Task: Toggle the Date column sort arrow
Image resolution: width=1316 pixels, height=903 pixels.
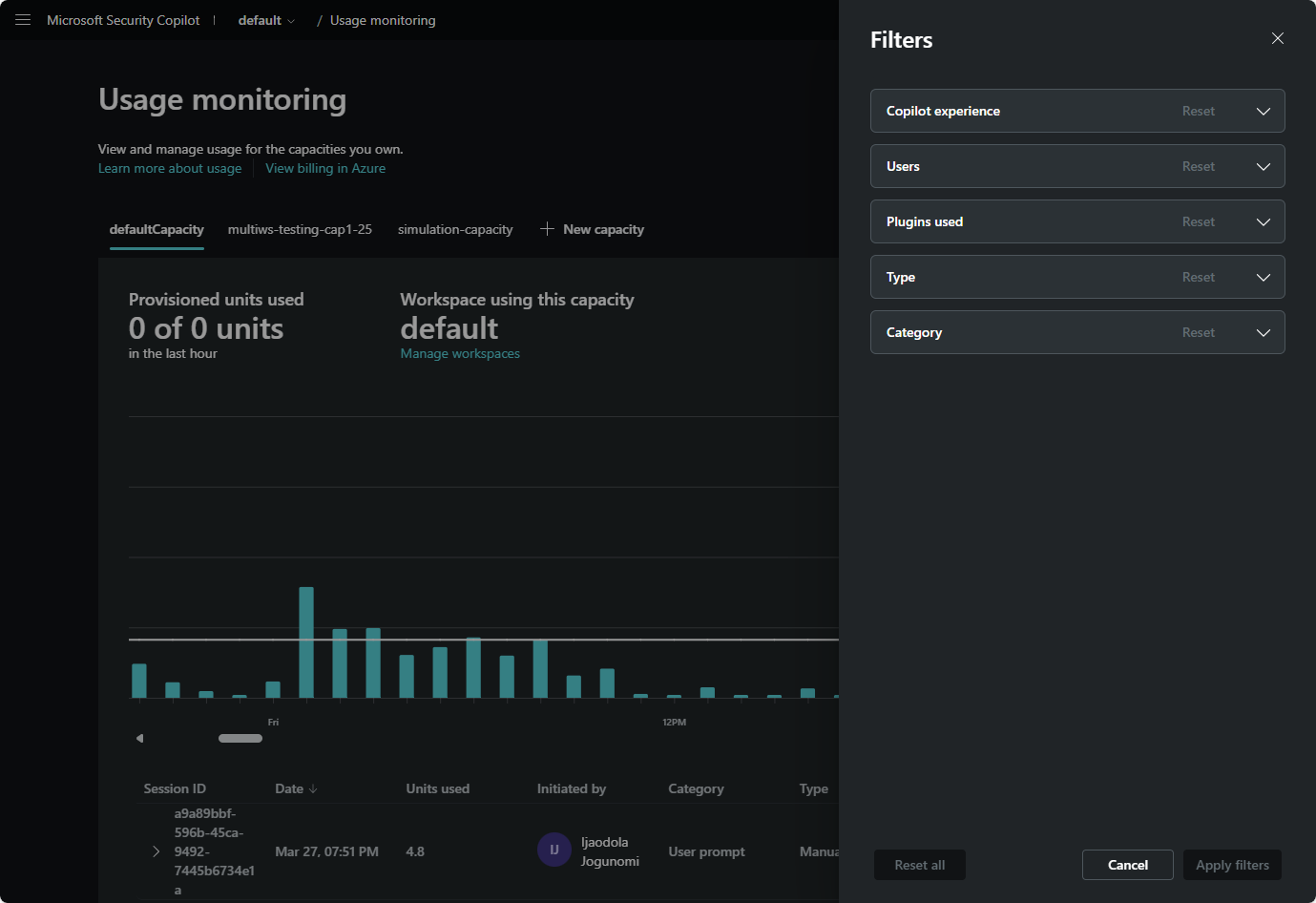Action: click(315, 788)
